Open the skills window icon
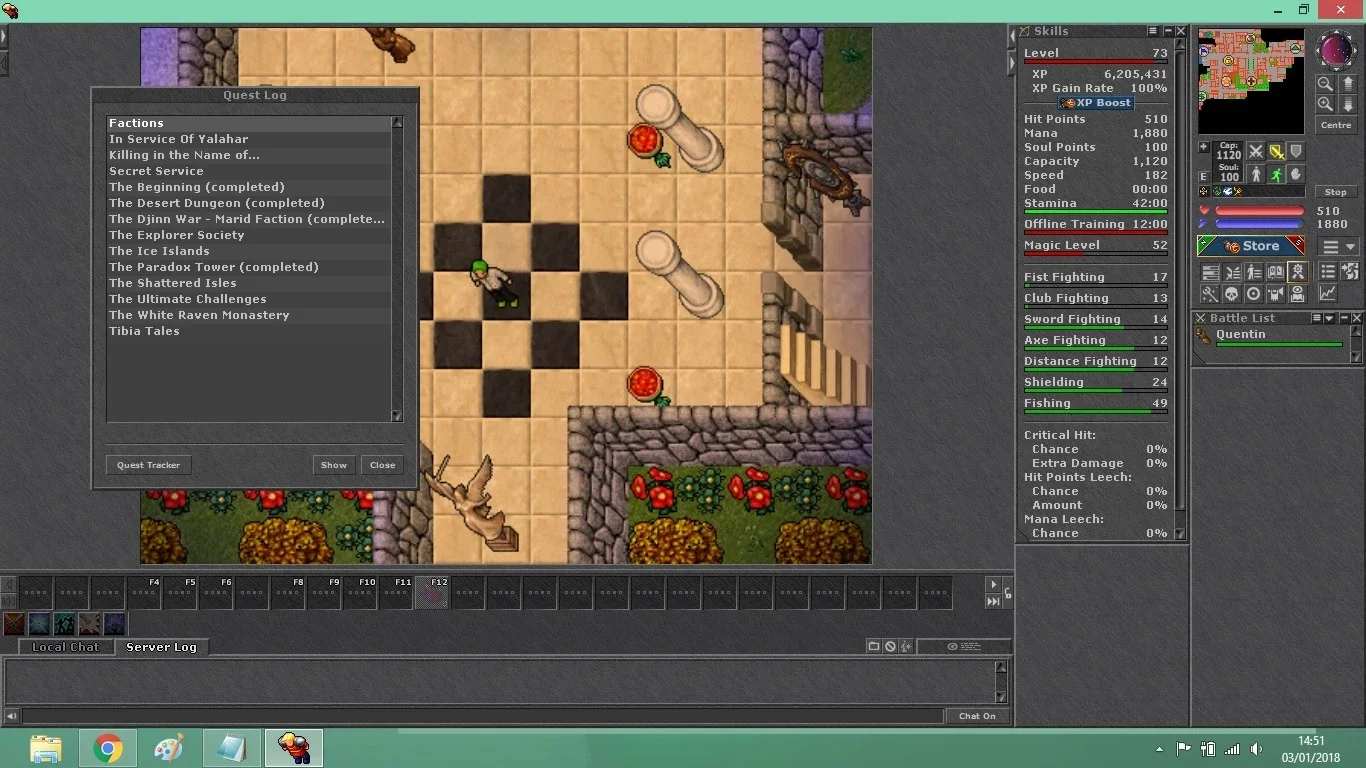This screenshot has width=1366, height=768. (1211, 271)
